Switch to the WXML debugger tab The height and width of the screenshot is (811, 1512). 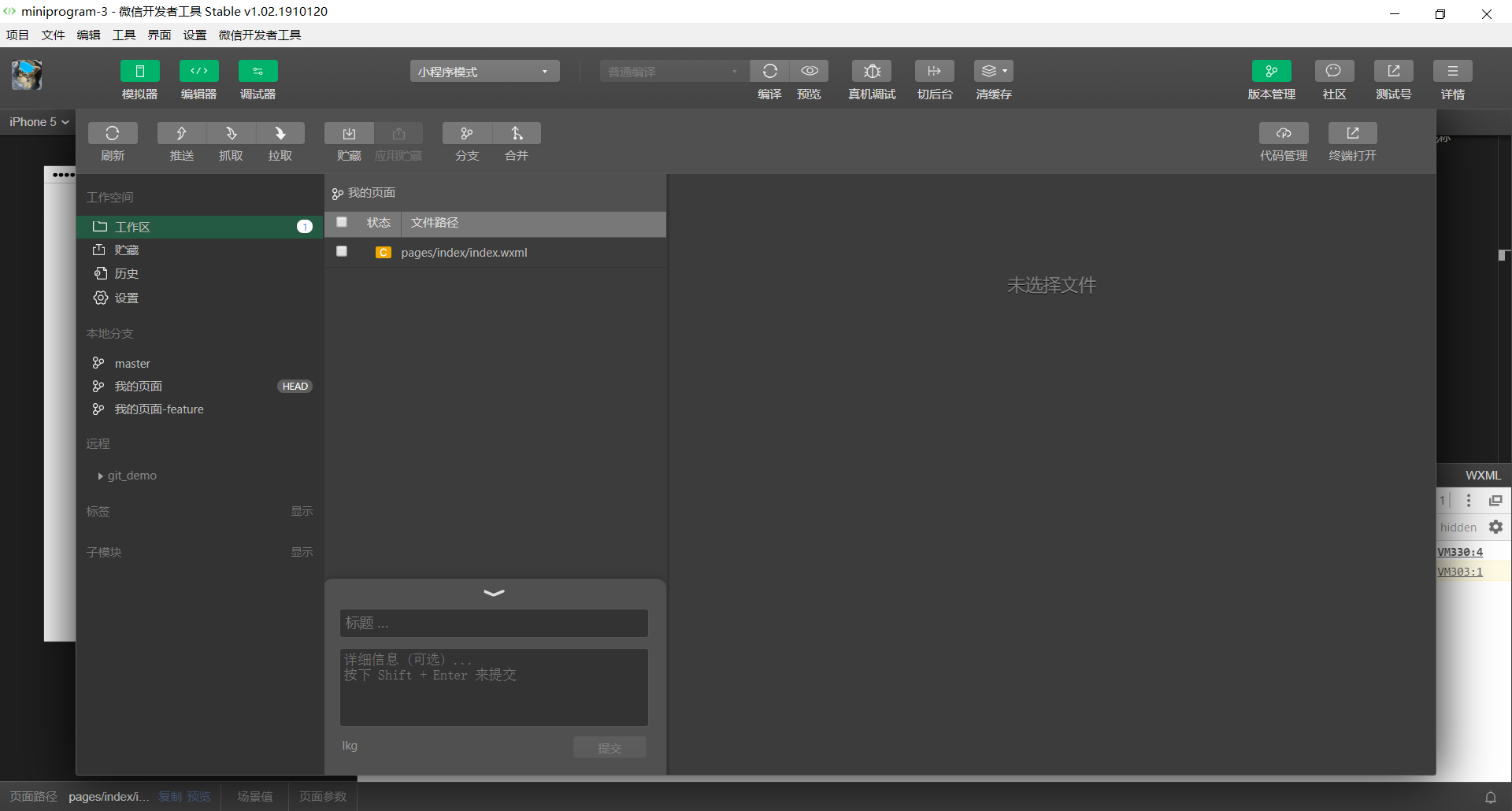click(1483, 476)
